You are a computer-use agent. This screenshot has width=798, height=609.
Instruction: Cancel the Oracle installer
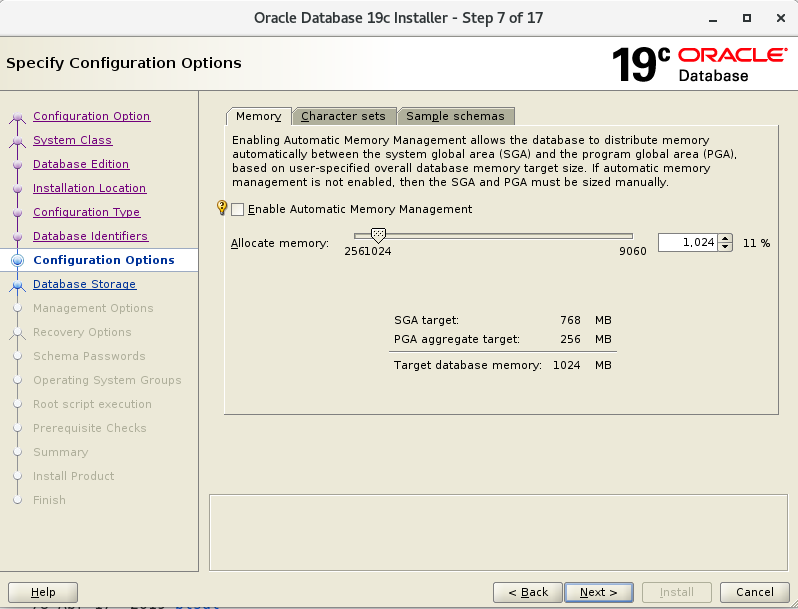pyautogui.click(x=755, y=592)
